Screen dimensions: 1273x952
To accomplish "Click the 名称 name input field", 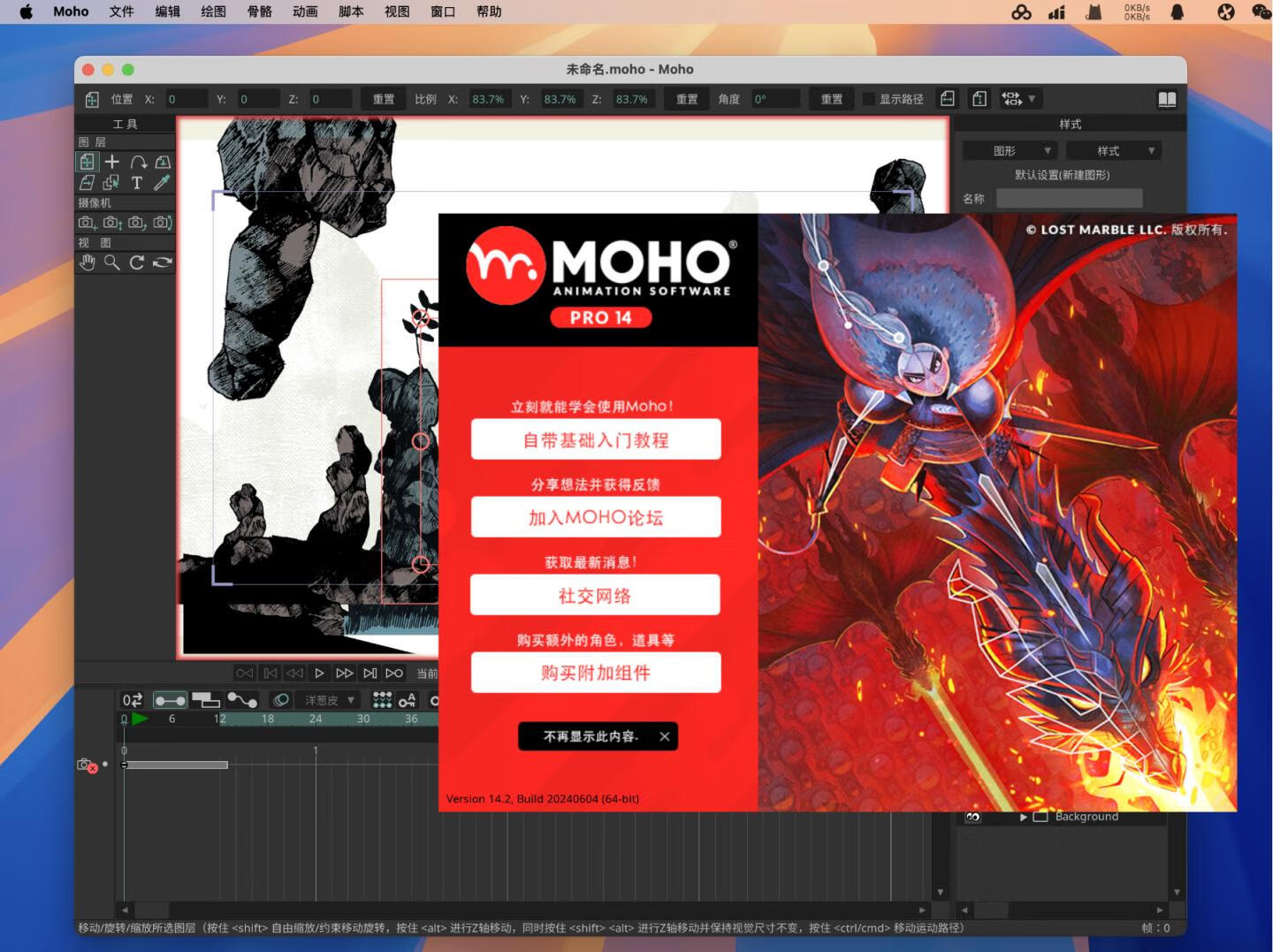I will coord(1069,198).
